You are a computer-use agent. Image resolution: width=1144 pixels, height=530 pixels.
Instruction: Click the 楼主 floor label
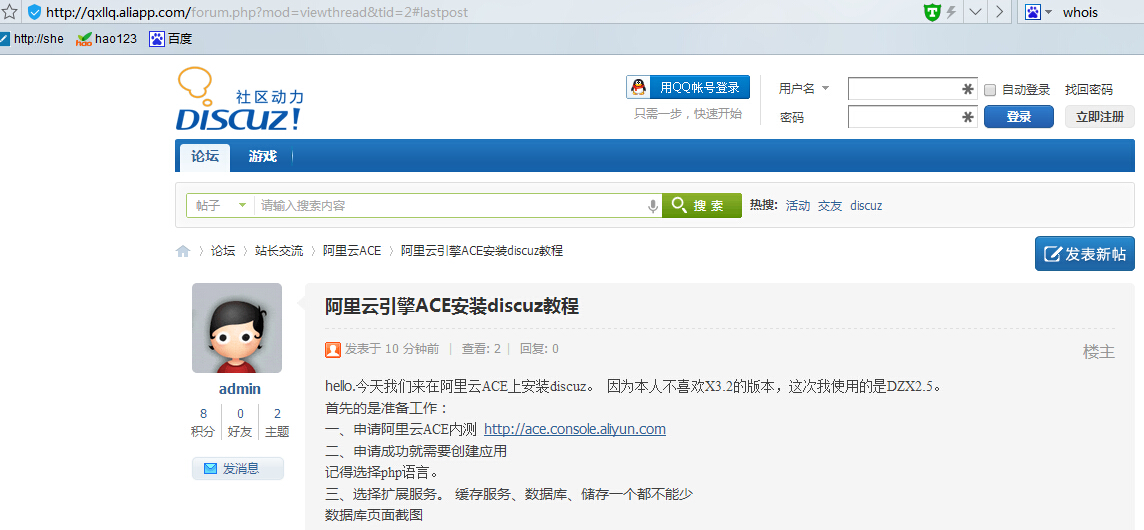1099,353
